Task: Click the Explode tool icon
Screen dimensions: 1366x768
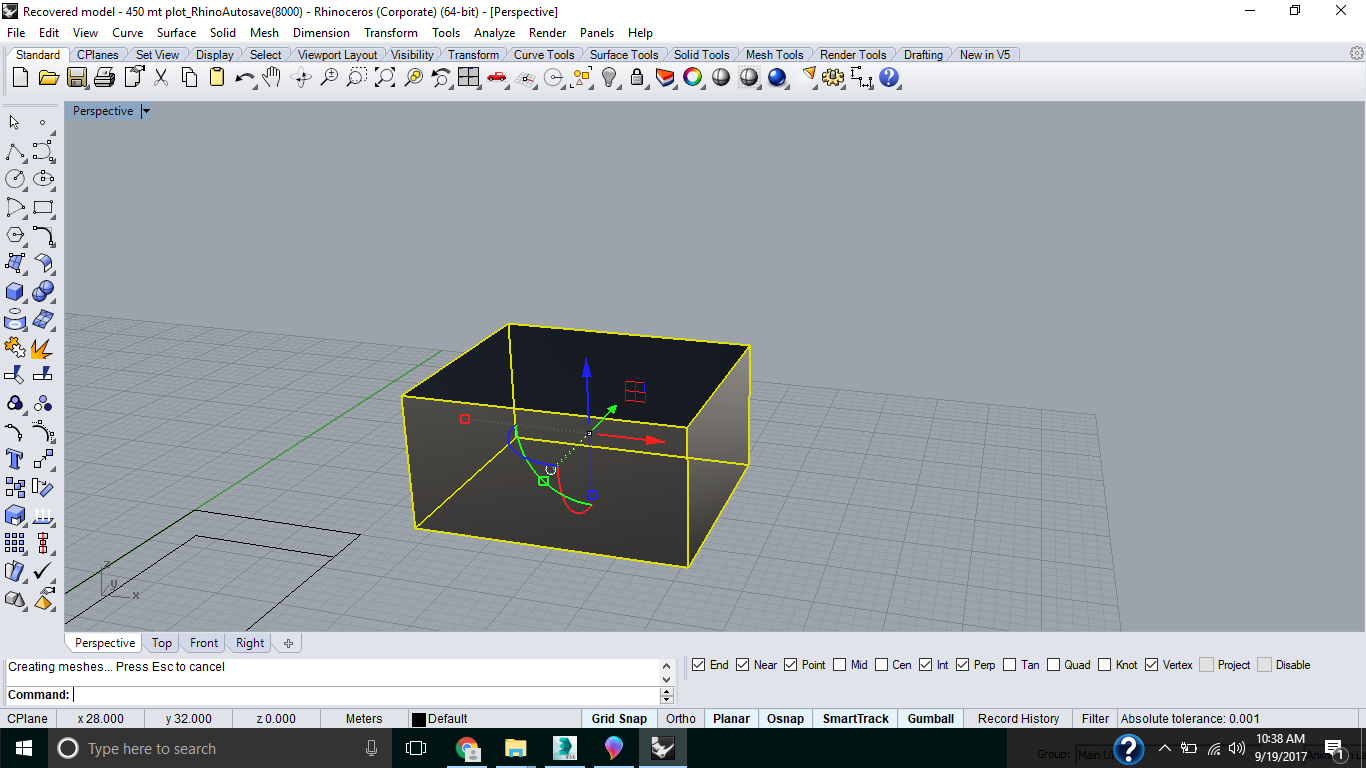Action: (x=43, y=348)
